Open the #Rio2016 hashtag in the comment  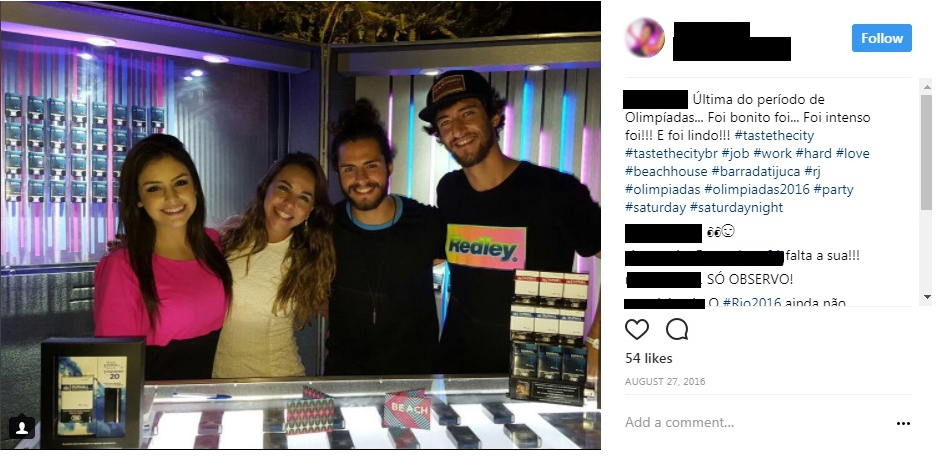click(x=752, y=303)
